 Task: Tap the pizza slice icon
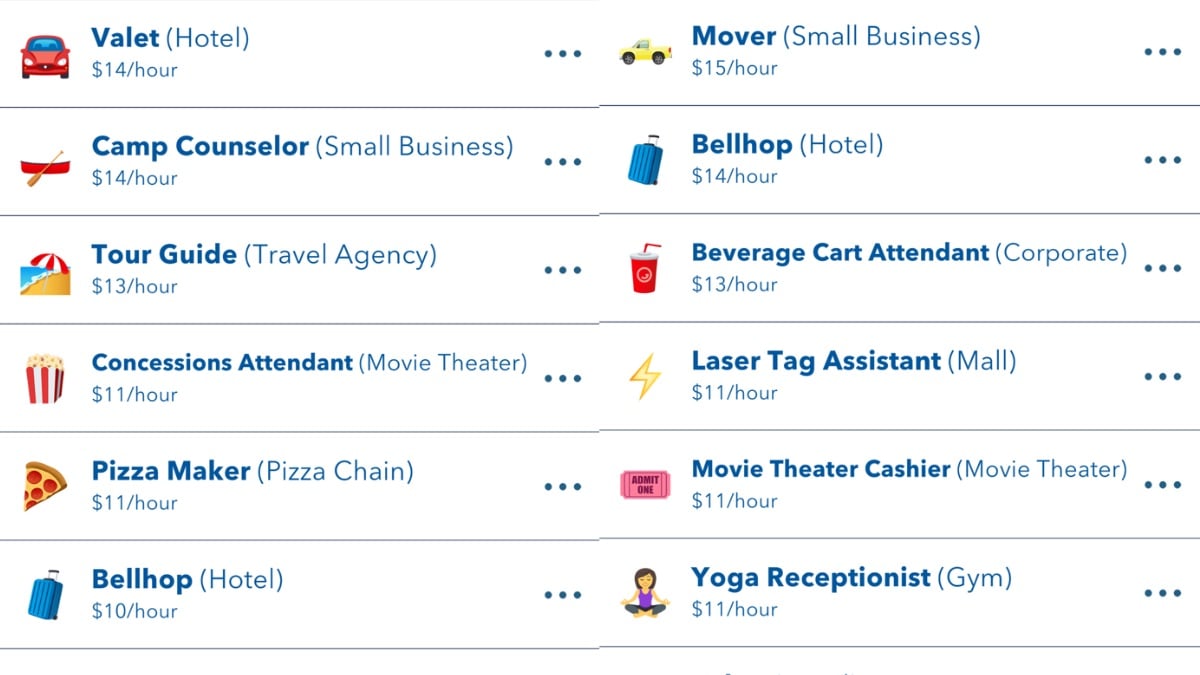[x=45, y=487]
